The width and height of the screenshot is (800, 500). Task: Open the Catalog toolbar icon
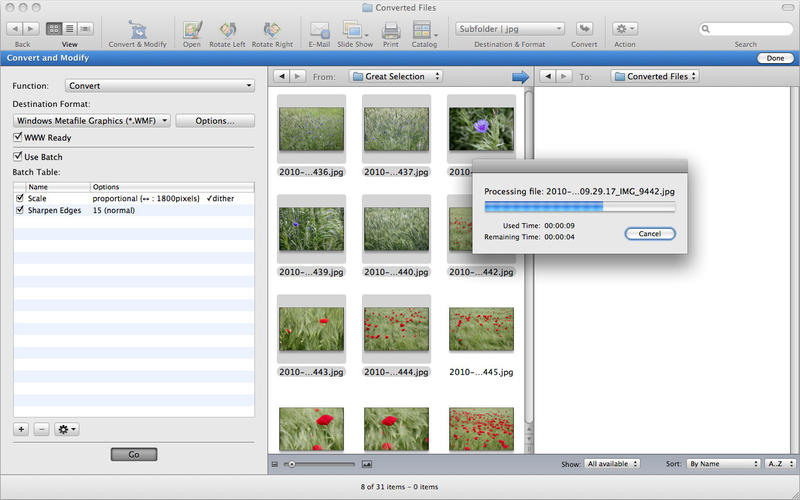click(424, 29)
